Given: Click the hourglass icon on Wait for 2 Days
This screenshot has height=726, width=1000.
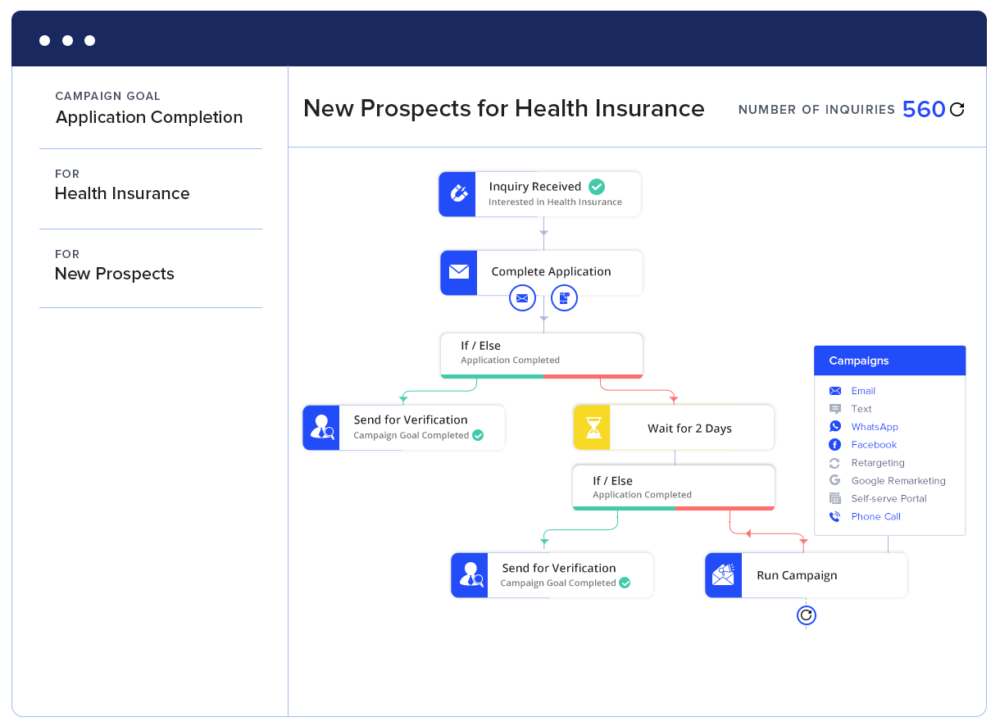Looking at the screenshot, I should tap(591, 427).
